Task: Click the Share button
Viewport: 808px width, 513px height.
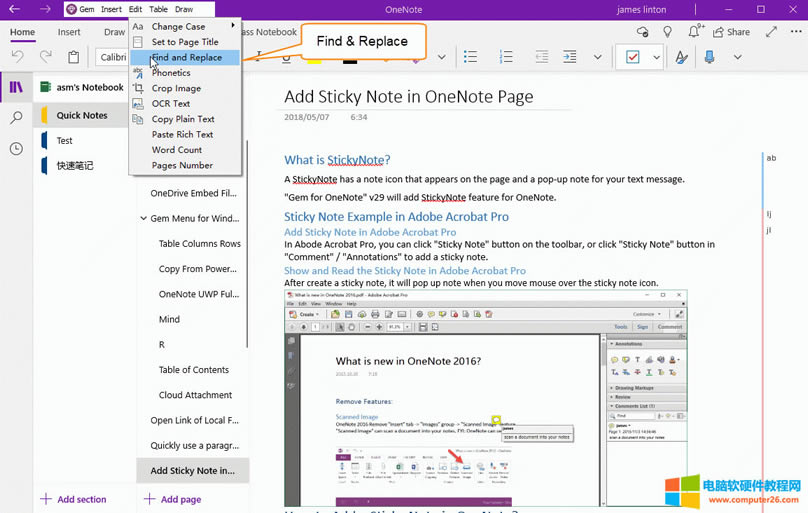Action: (731, 32)
